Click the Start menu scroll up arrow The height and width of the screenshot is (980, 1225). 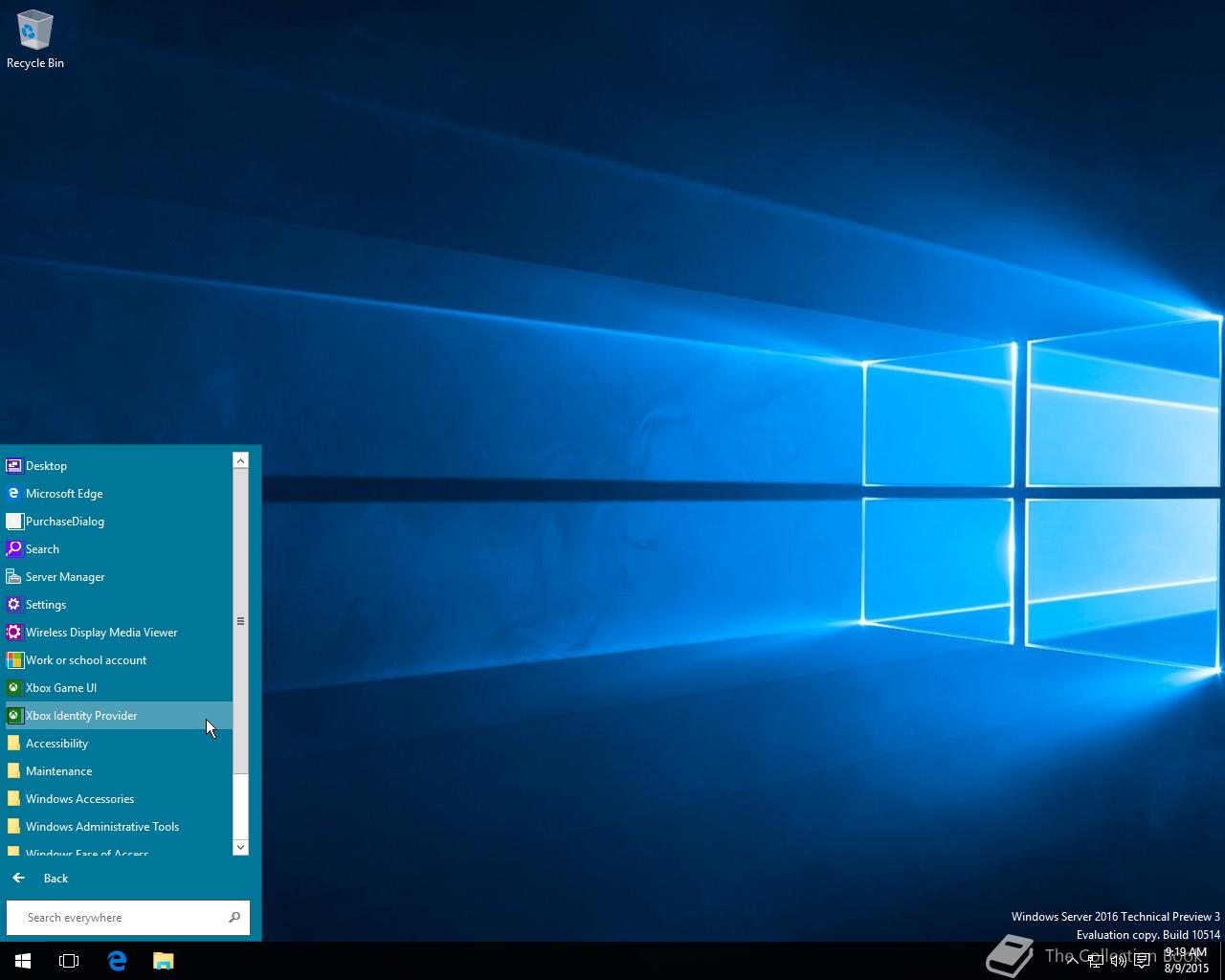(240, 461)
